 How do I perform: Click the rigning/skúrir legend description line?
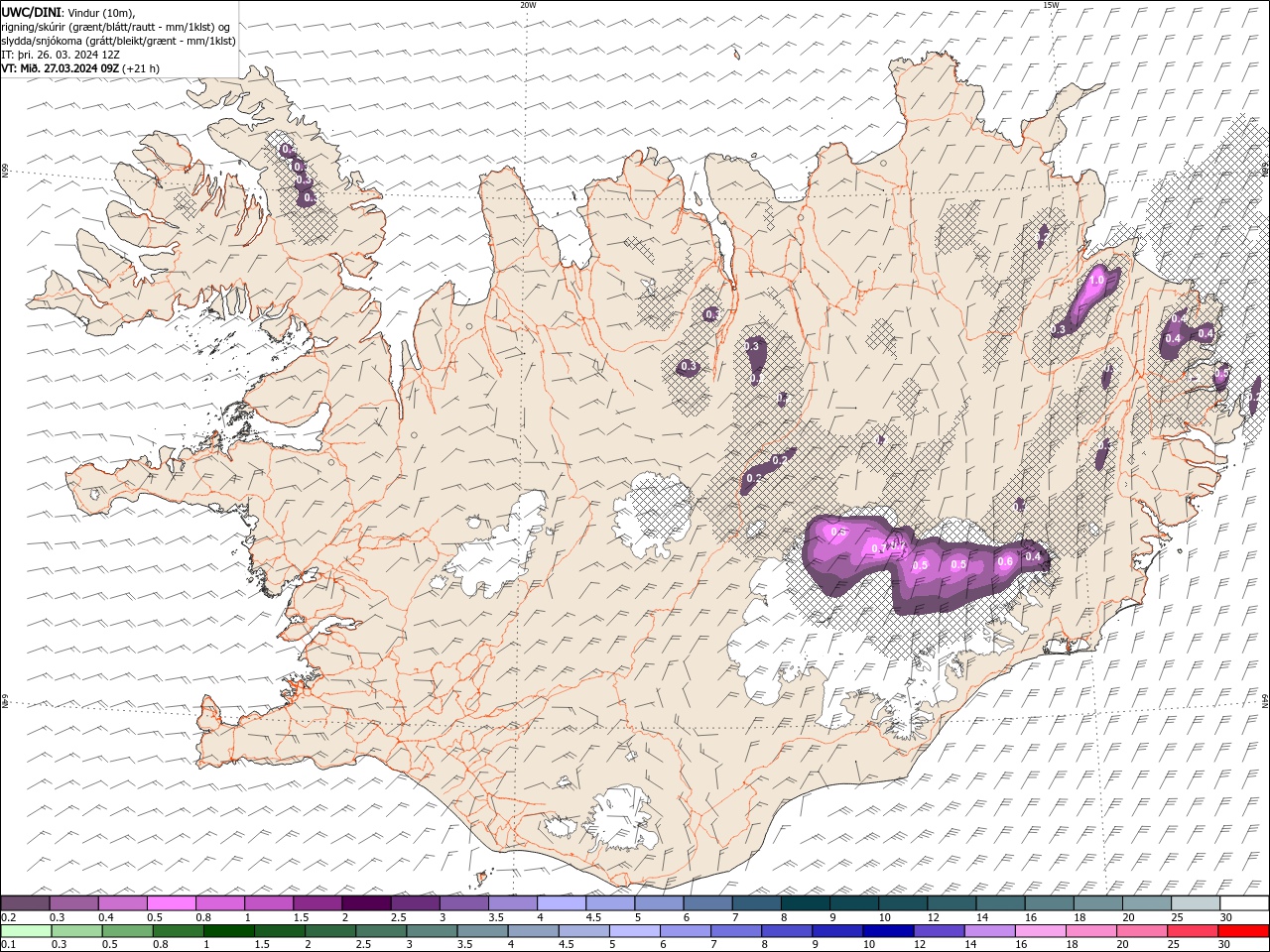tap(115, 26)
